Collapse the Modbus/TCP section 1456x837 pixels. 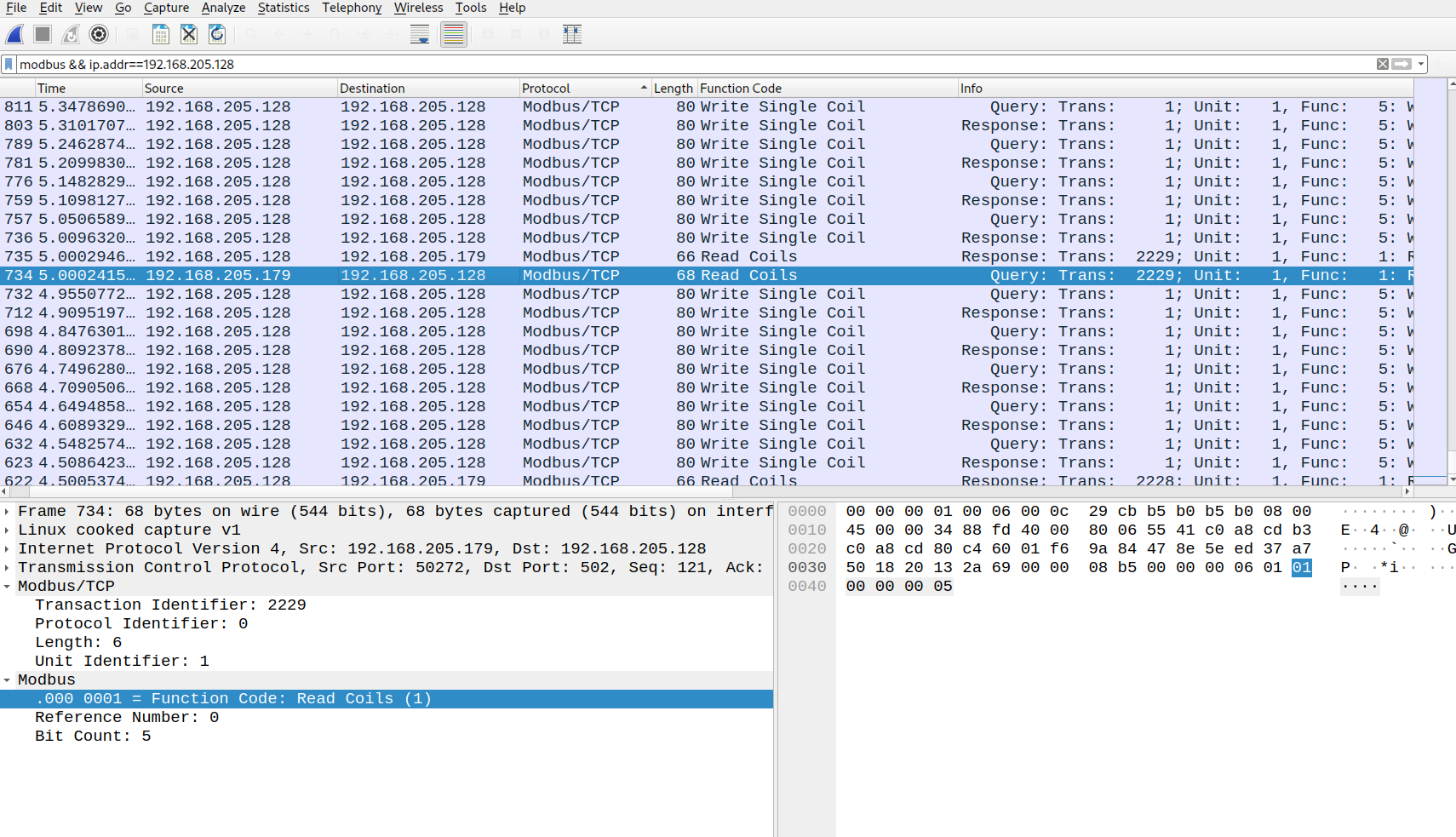8,586
